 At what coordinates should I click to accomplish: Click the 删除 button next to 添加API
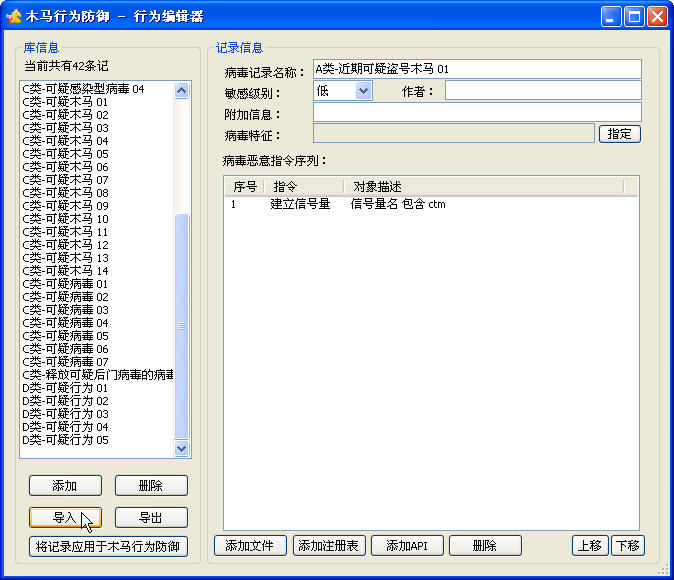pos(485,546)
